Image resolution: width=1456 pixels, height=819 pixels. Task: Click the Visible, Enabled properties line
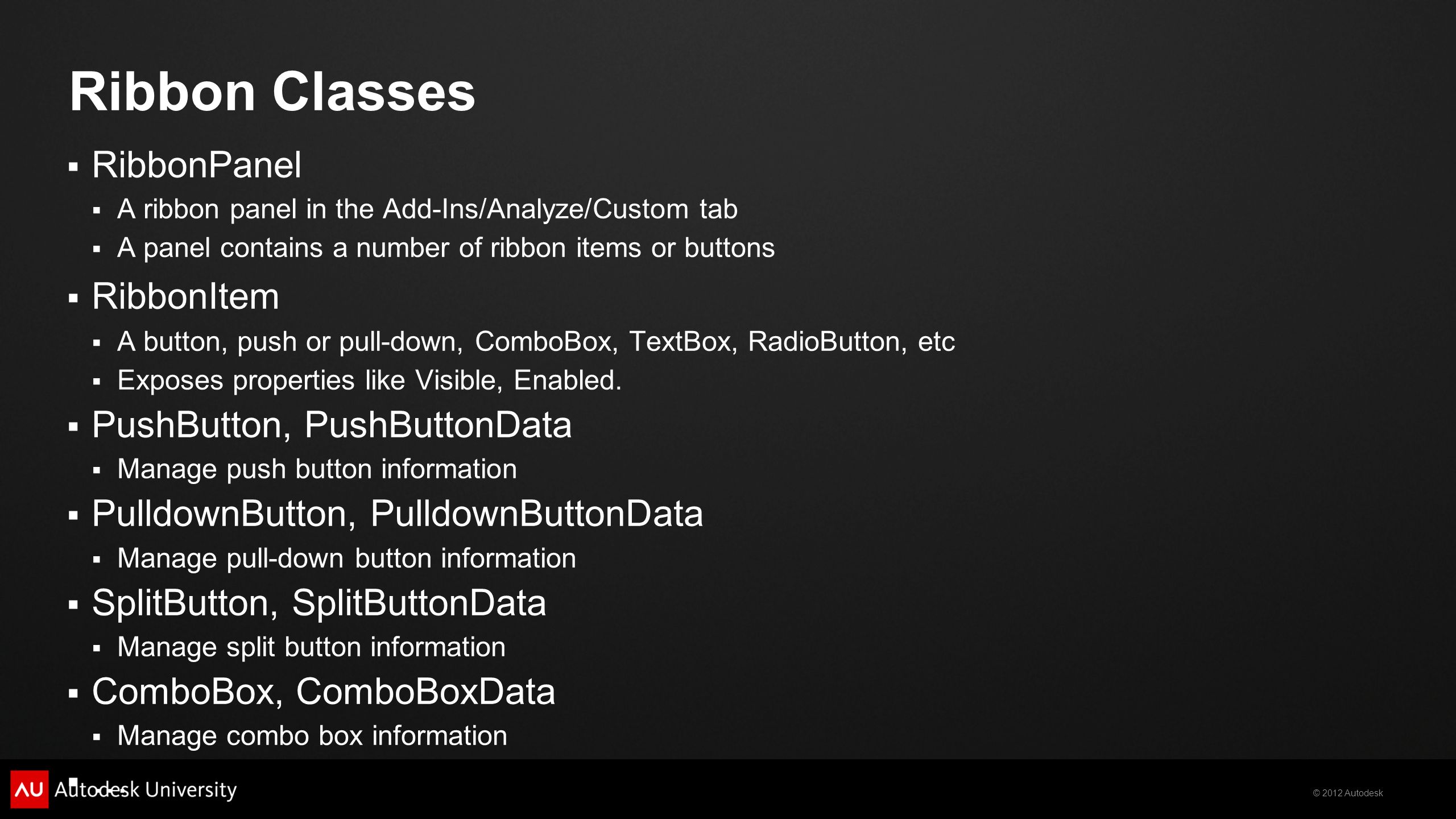(x=370, y=380)
